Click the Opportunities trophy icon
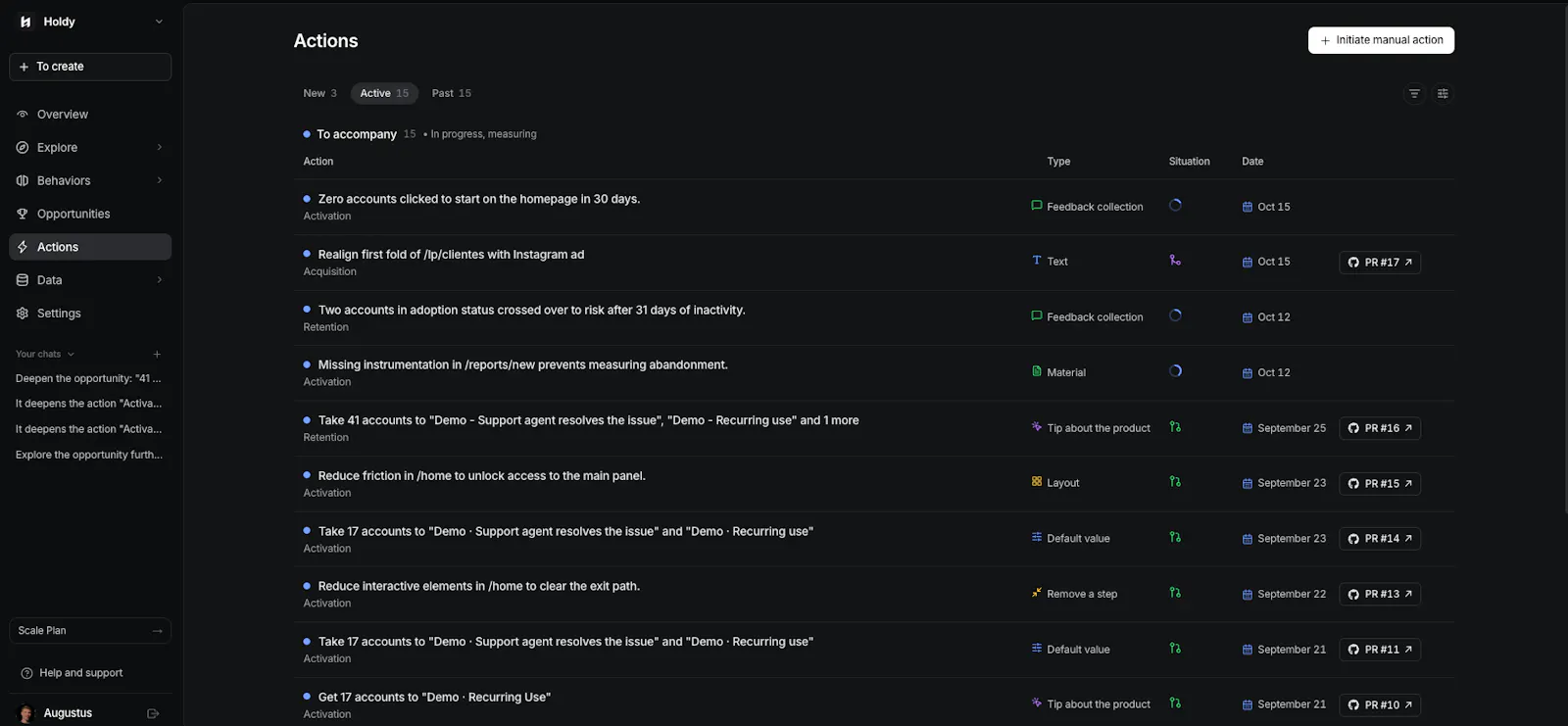The height and width of the screenshot is (726, 1568). pyautogui.click(x=23, y=214)
